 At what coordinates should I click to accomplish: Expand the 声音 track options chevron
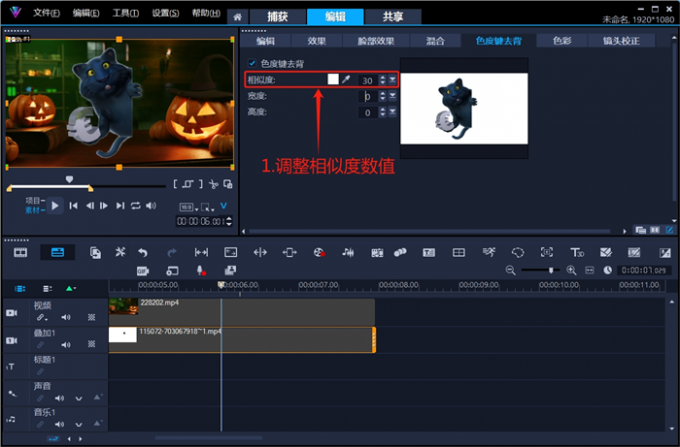pos(78,398)
